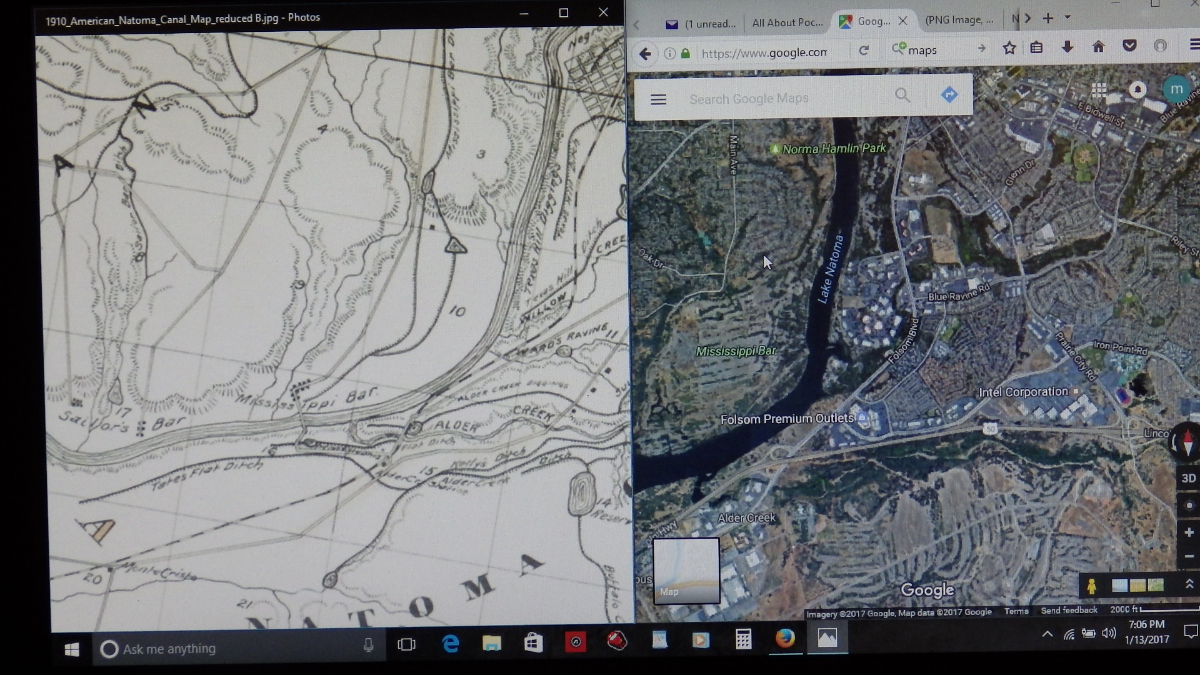Go to the Firefox home page
The height and width of the screenshot is (675, 1200).
coord(1098,46)
